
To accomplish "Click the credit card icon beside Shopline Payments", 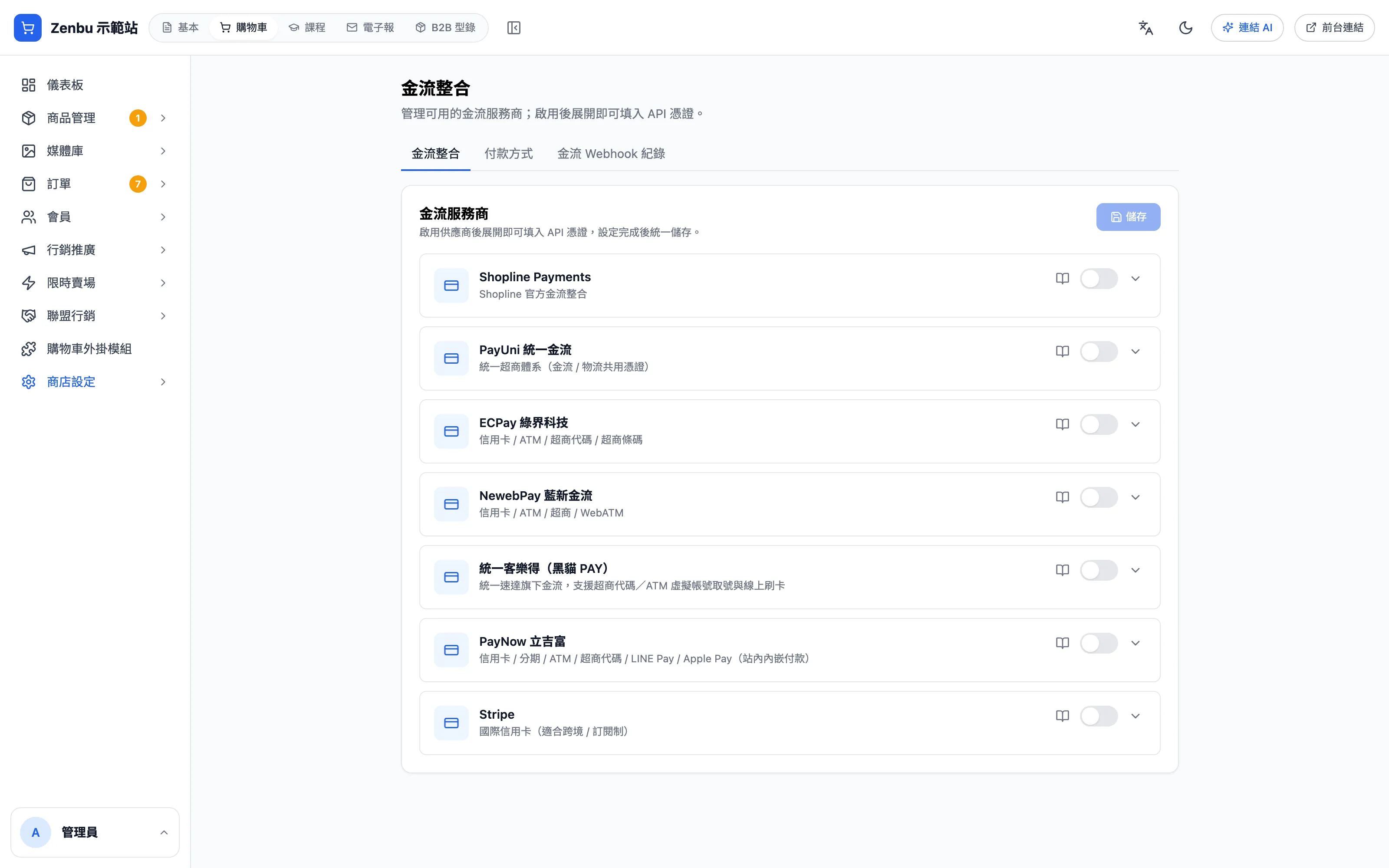I will click(x=451, y=285).
